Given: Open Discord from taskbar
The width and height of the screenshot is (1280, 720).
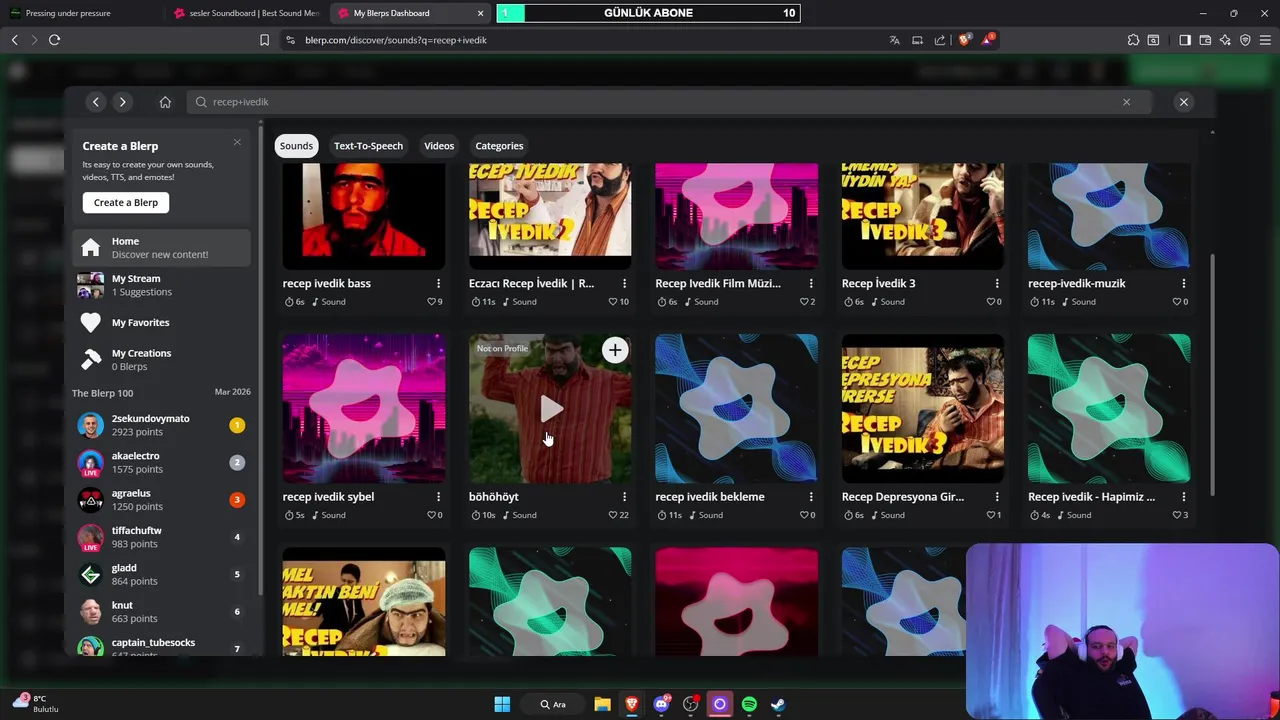Looking at the screenshot, I should tap(661, 704).
